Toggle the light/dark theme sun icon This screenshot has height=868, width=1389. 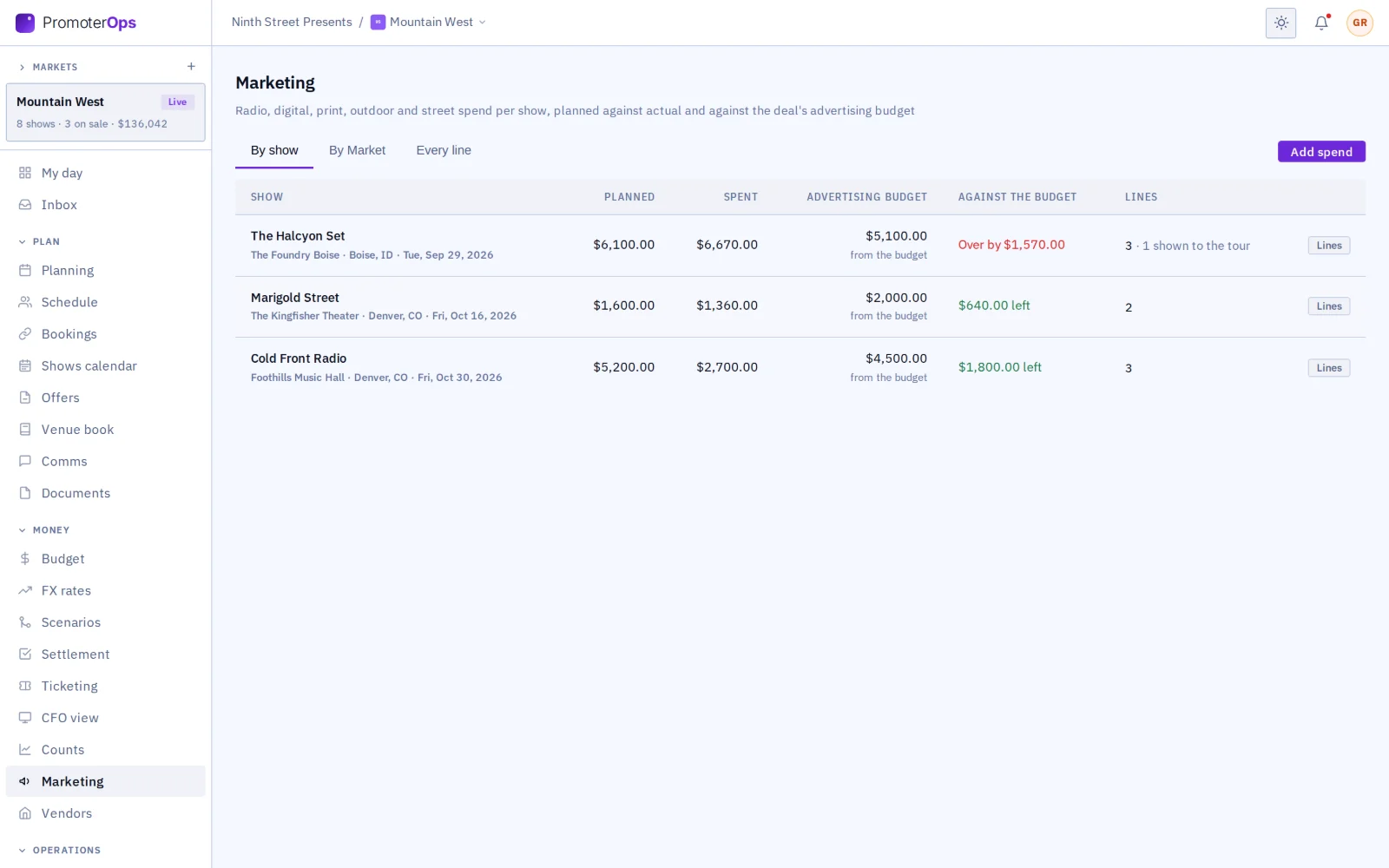coord(1280,23)
